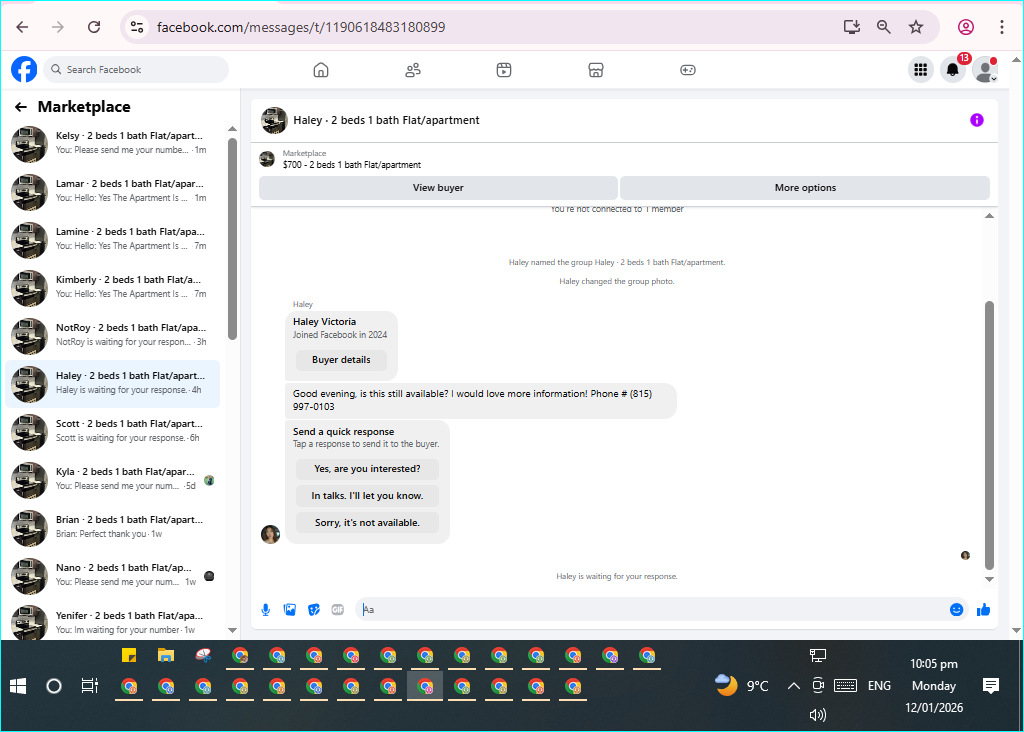Open the zoom magnifier icon in address bar
Screen dimensions: 1024x732
(884, 27)
